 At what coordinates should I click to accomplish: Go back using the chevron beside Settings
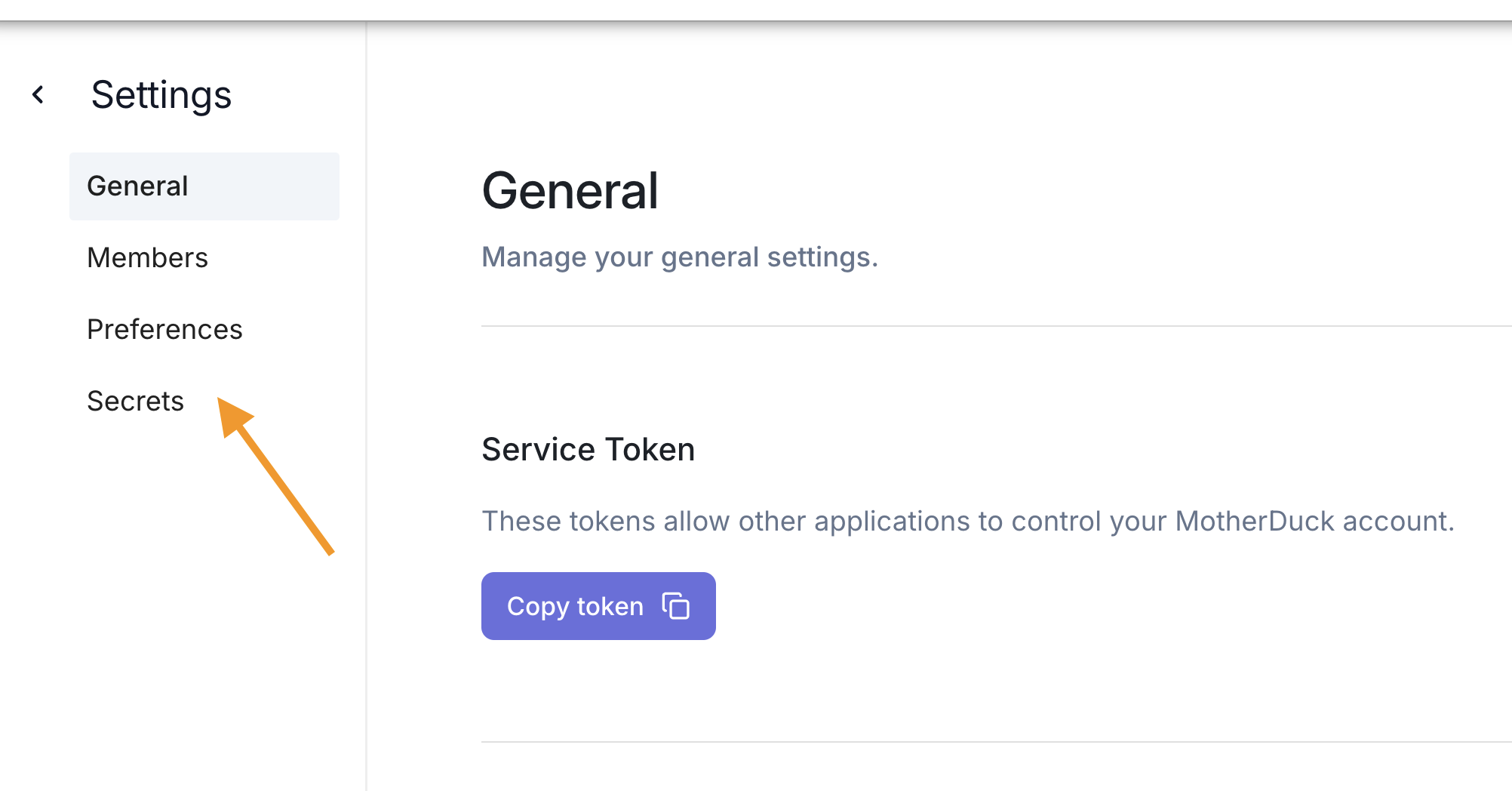coord(38,95)
